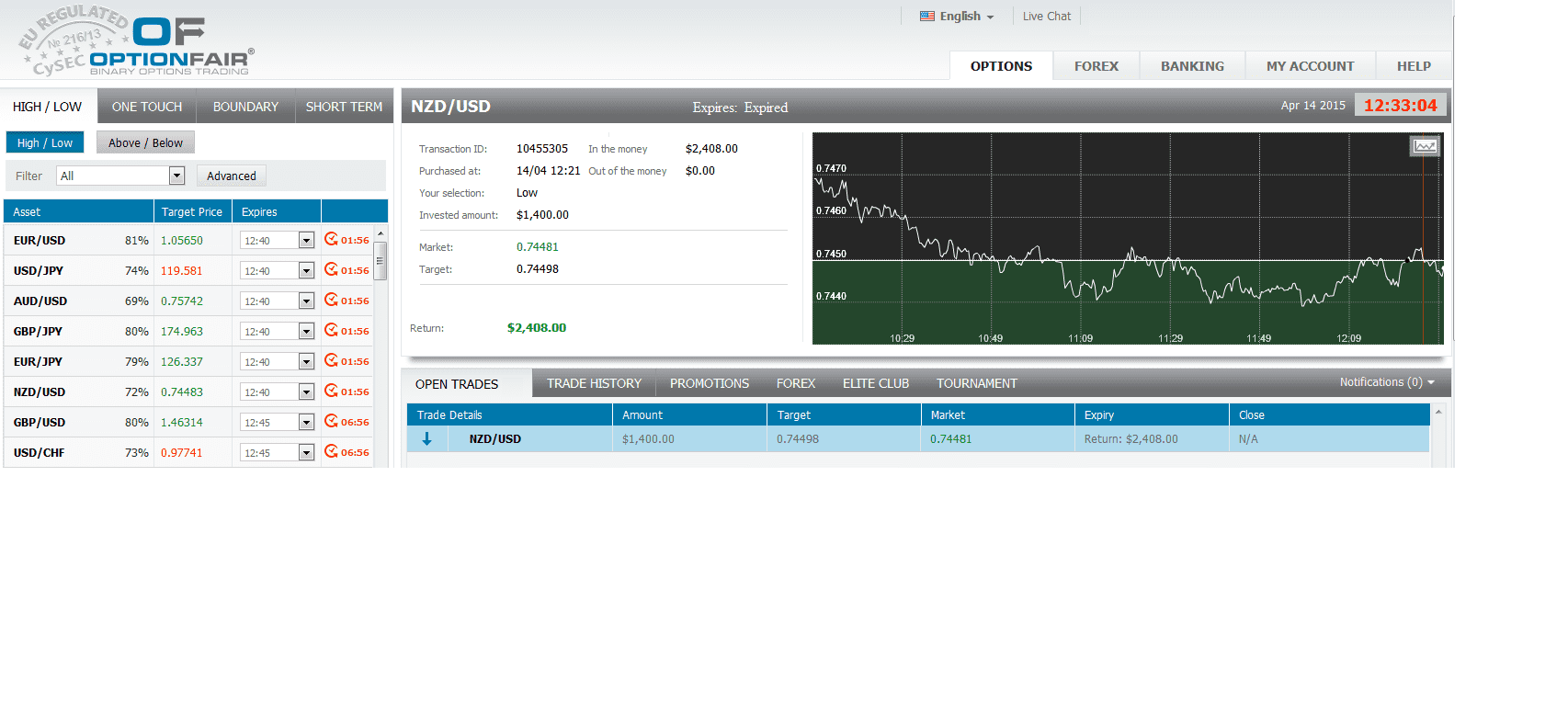The image size is (1568, 715).
Task: Click the GBP/USD countdown clock icon
Action: click(x=331, y=422)
